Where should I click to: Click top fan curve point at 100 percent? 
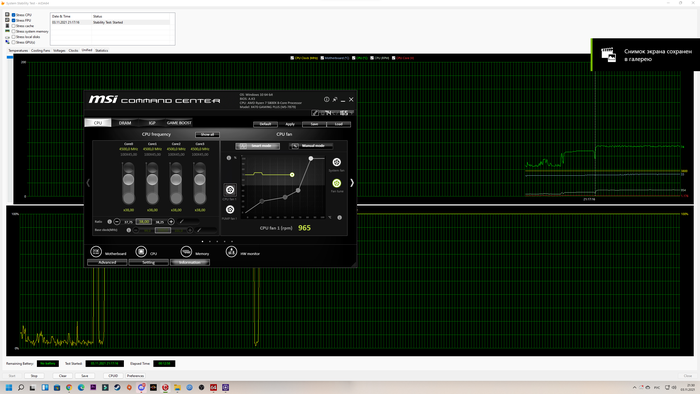pos(311,158)
